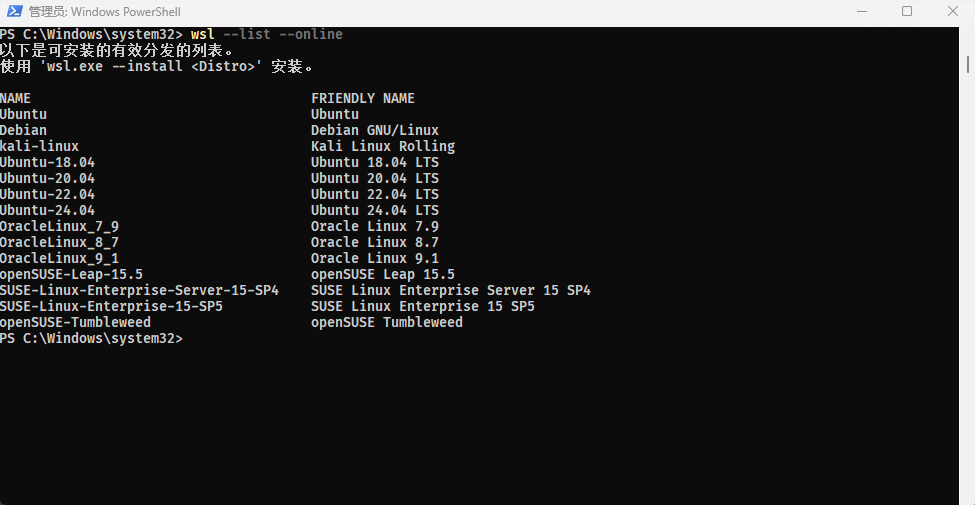Click 'Ubuntu 18.04 LTS' friendly name
This screenshot has height=505, width=975.
tap(374, 162)
